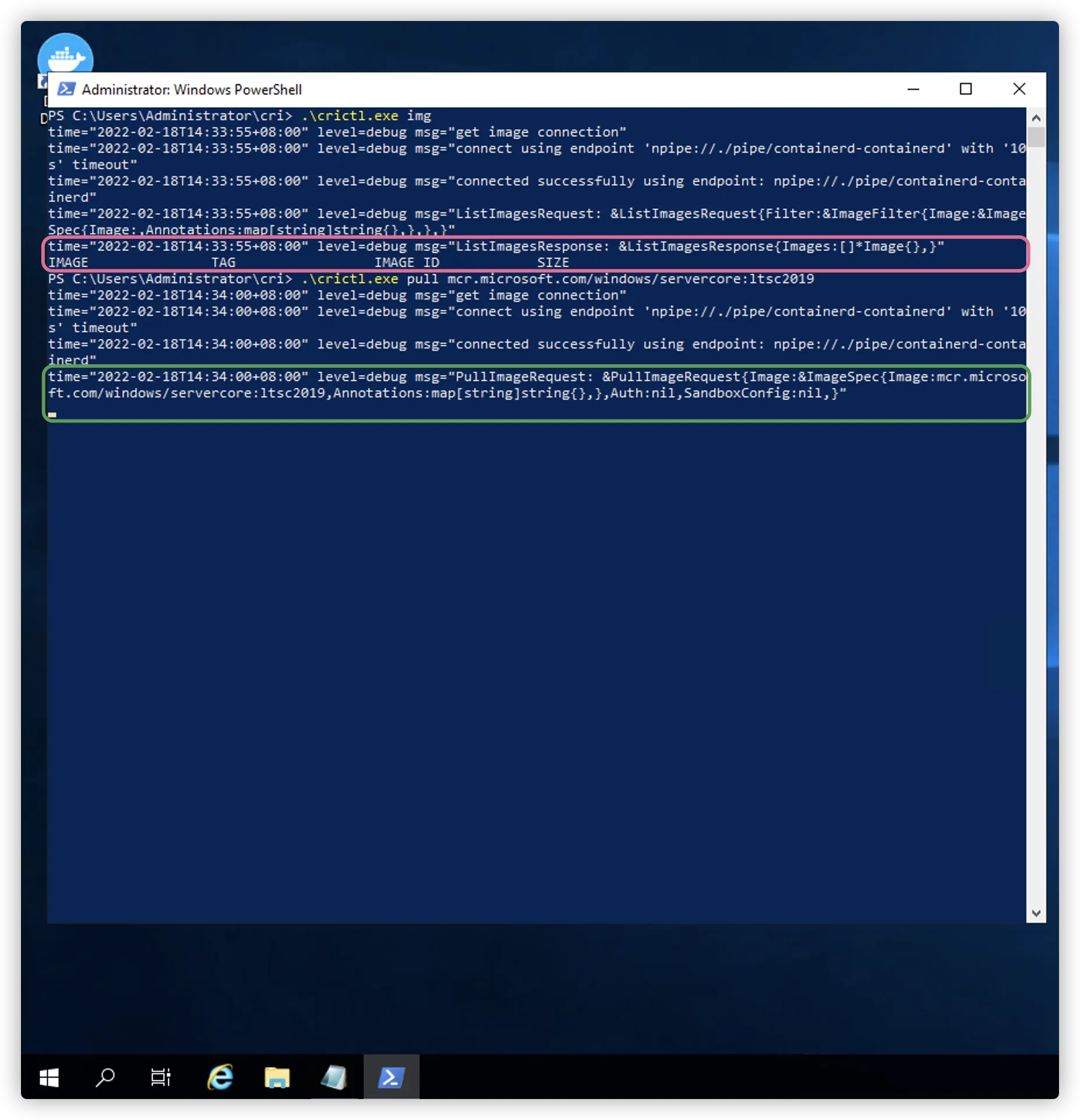Minimize the PowerShell window
This screenshot has height=1120, width=1080.
[913, 89]
